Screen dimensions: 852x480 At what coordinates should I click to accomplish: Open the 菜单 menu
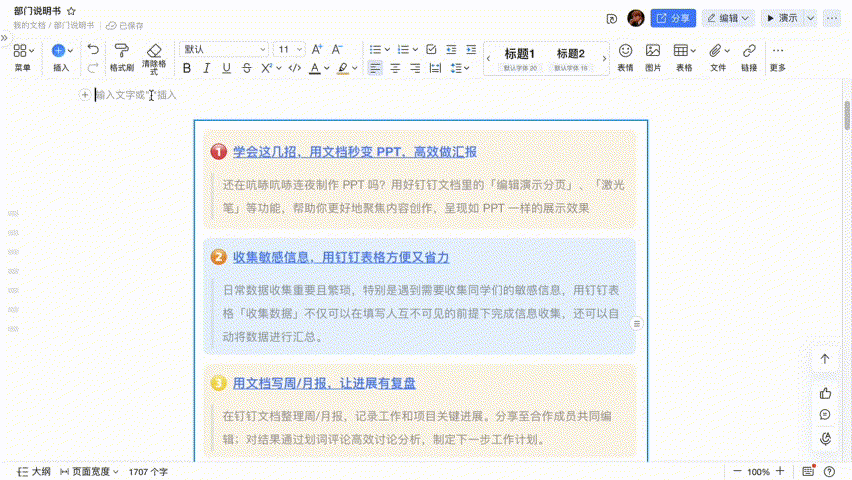22,57
